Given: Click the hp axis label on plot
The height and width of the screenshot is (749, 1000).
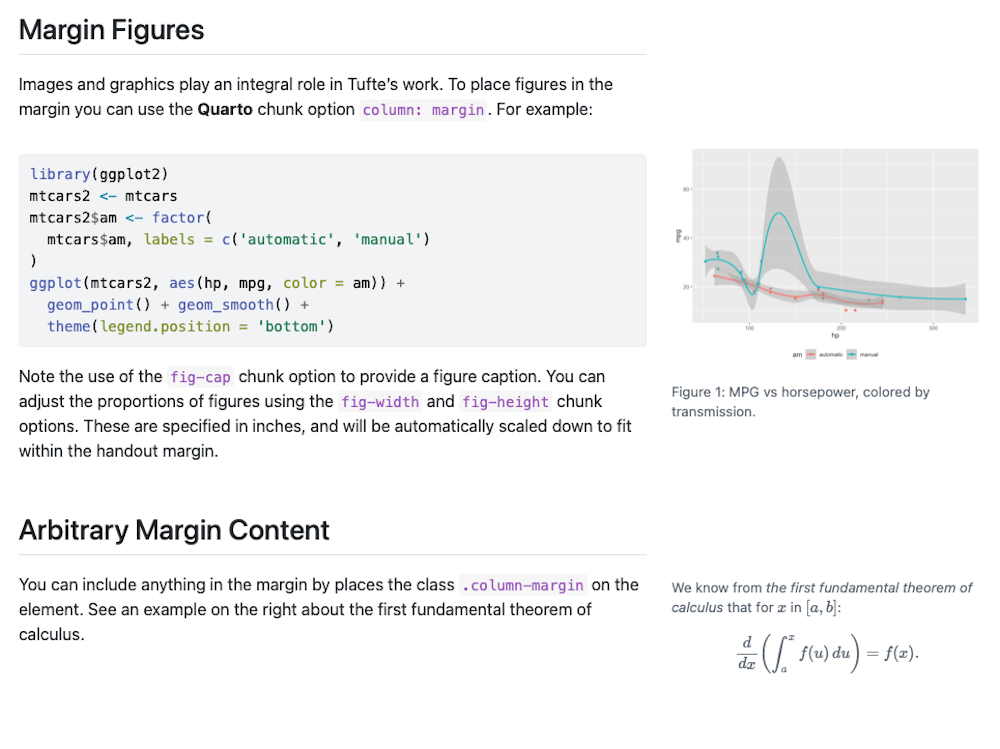Looking at the screenshot, I should 834,336.
